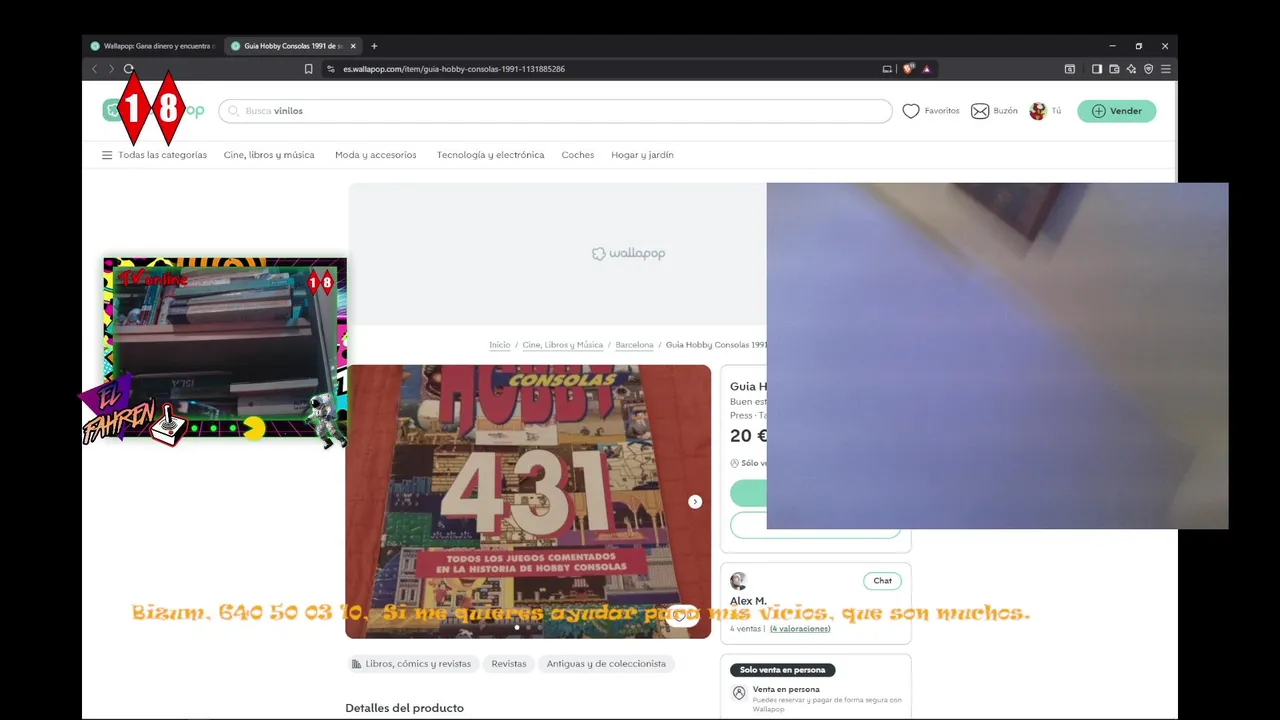The width and height of the screenshot is (1280, 720).
Task: Open the Brave Wallet icon
Action: tap(1114, 69)
